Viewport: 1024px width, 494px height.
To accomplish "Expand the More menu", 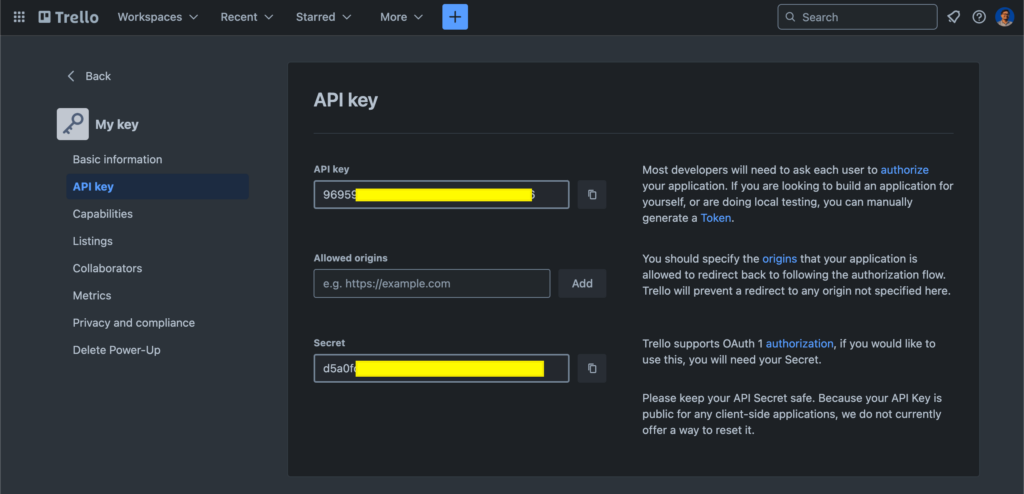I will pyautogui.click(x=402, y=17).
